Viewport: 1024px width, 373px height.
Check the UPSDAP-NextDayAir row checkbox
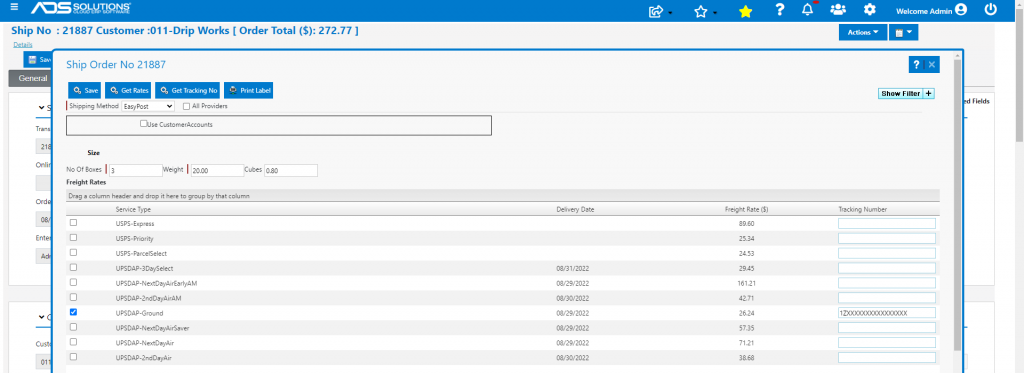73,342
